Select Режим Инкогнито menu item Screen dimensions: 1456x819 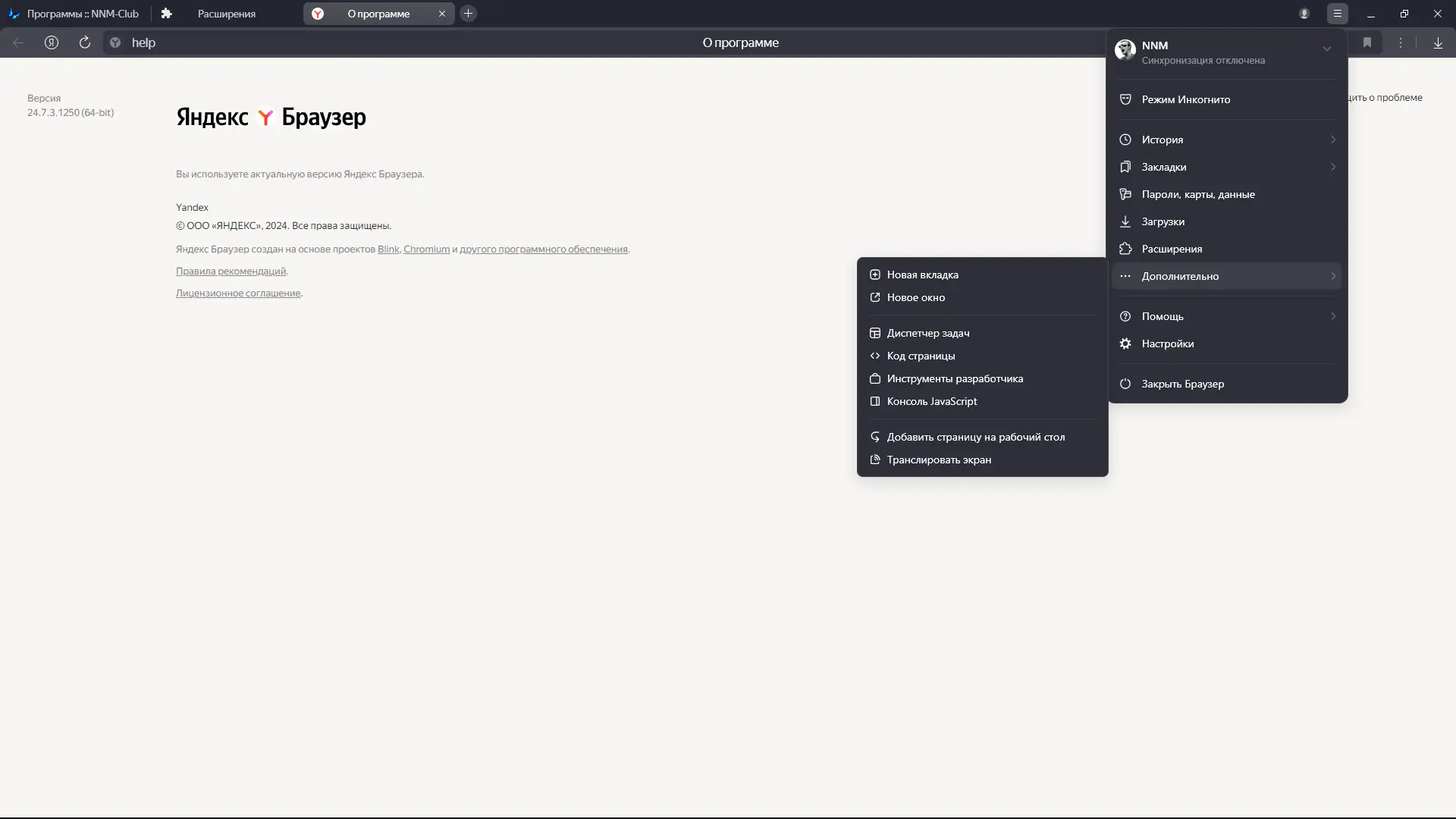1185,99
